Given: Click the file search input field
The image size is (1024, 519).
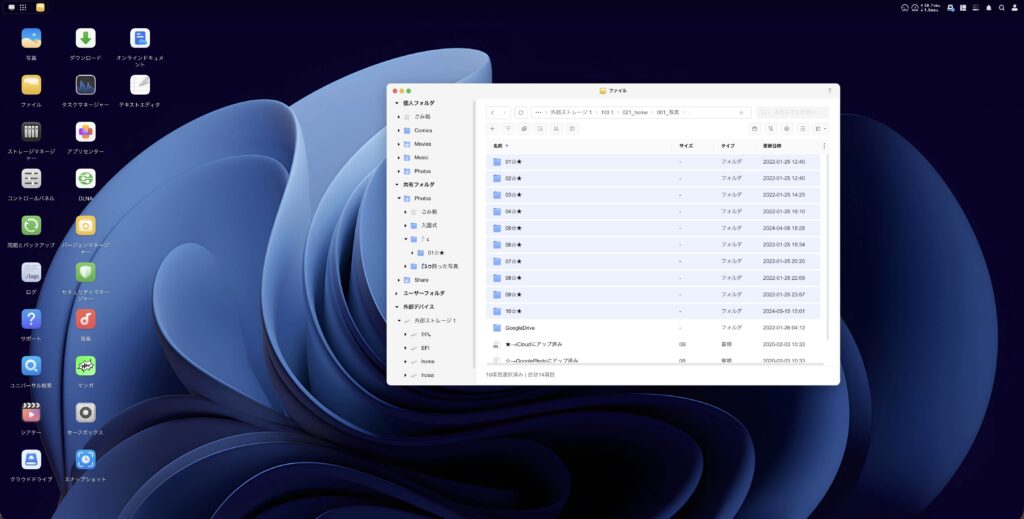Looking at the screenshot, I should click(792, 113).
